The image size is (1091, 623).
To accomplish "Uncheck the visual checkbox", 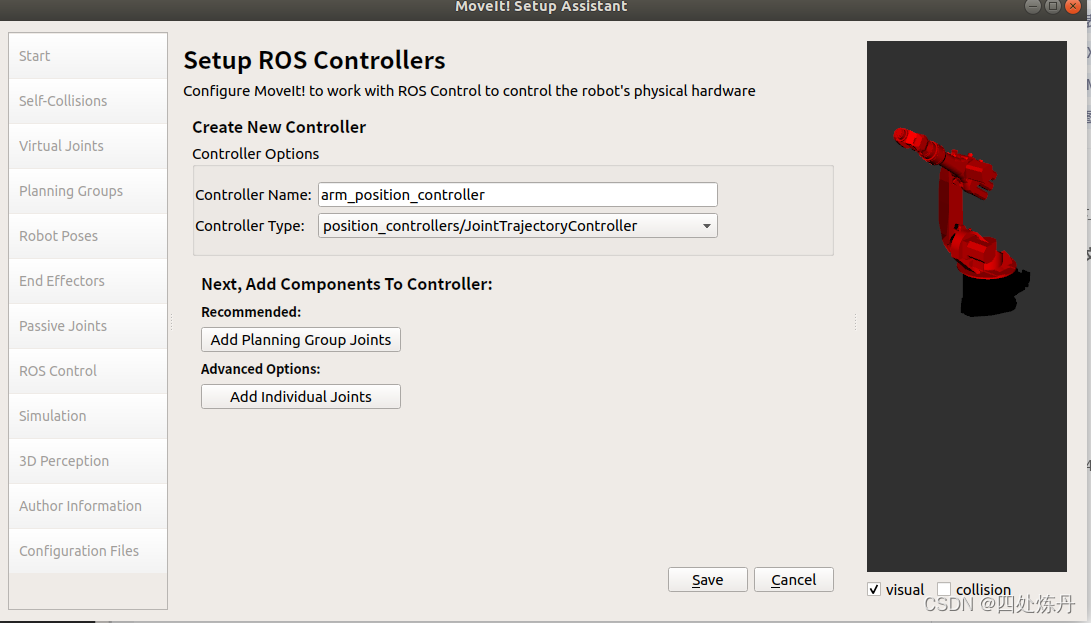I will [x=875, y=590].
